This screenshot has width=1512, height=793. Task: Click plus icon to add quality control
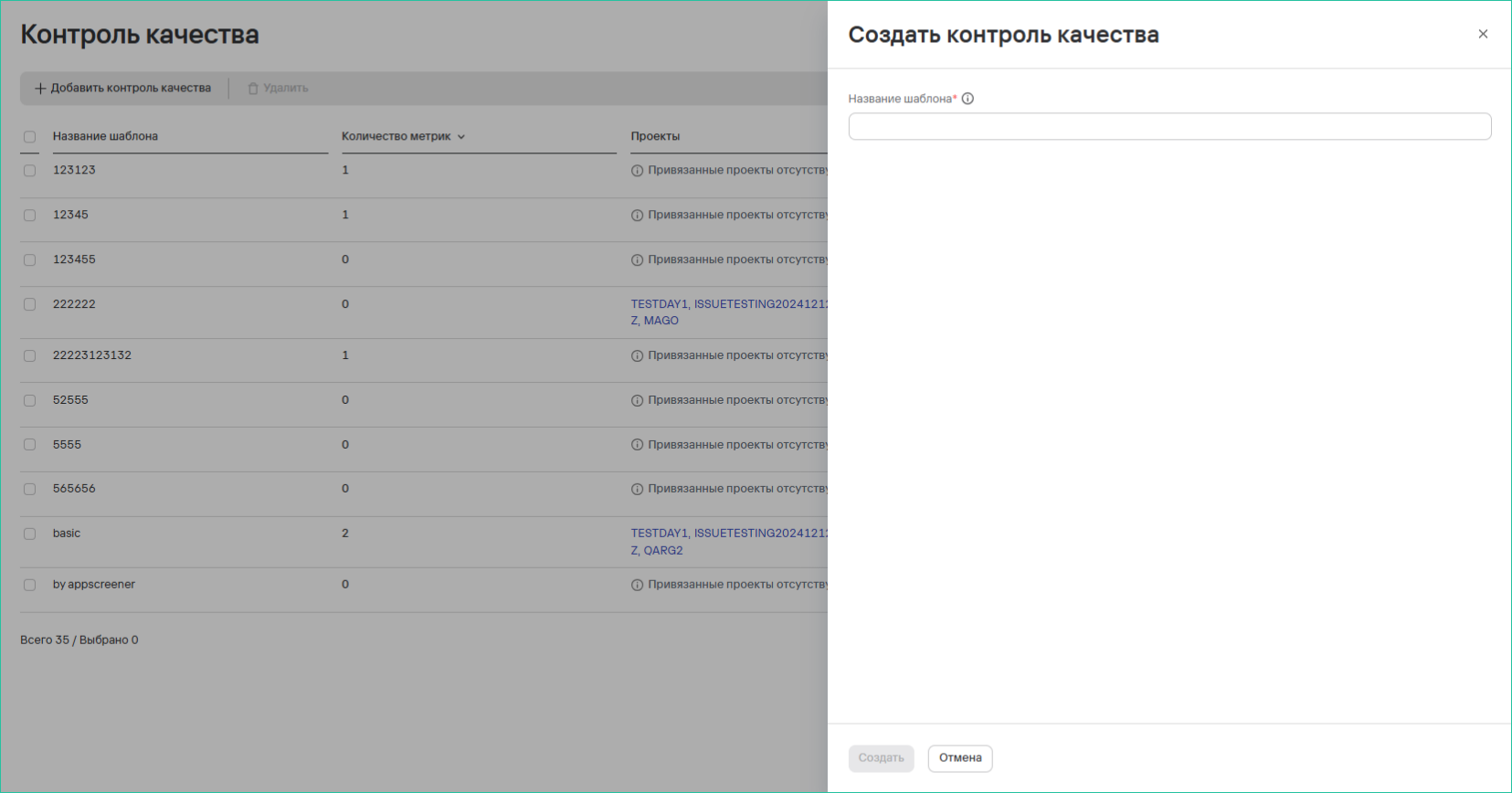coord(40,89)
